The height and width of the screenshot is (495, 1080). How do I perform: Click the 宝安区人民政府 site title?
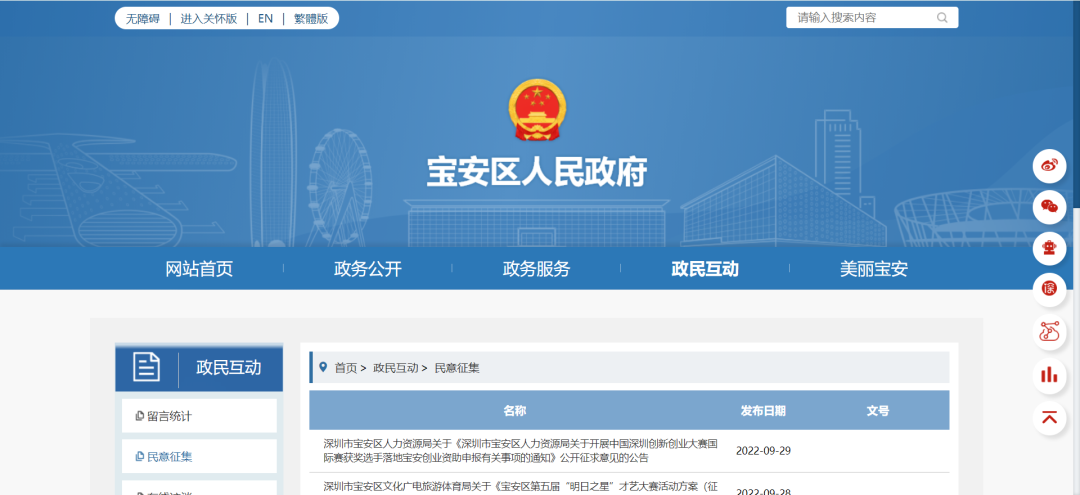[537, 172]
